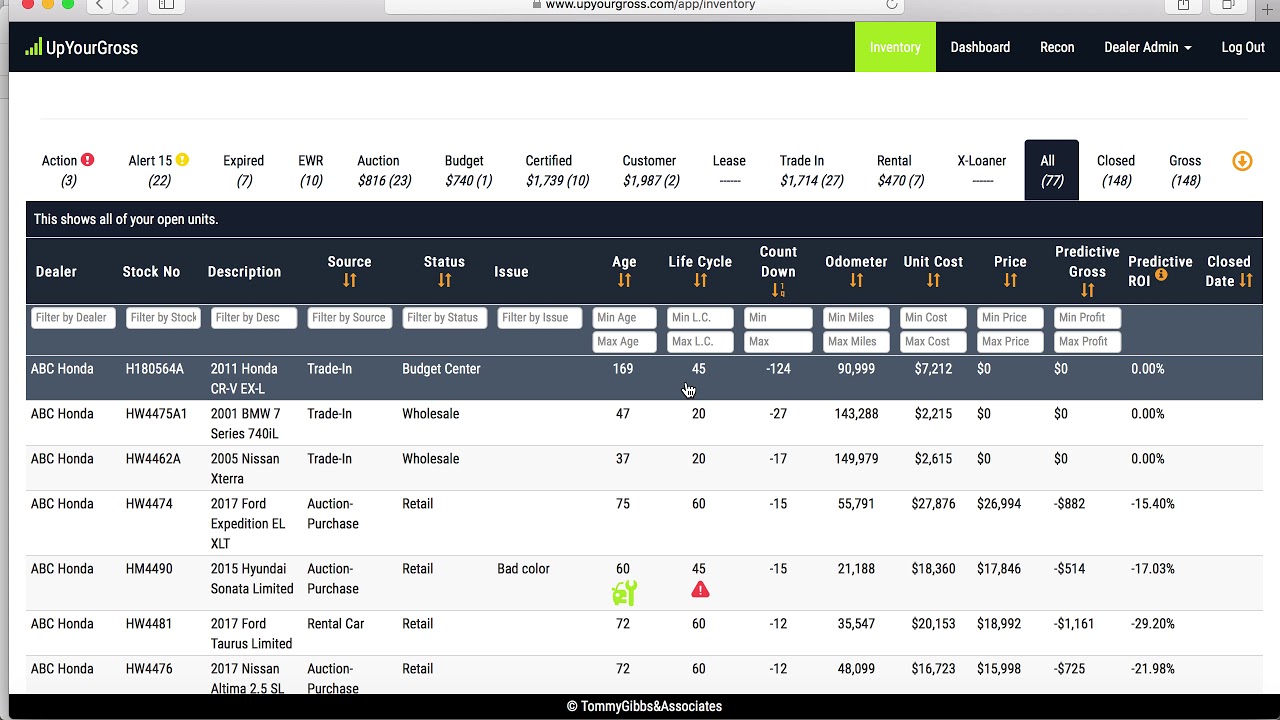Click the Bad color issue cell
Screen dimensions: 1280x720
[x=523, y=569]
